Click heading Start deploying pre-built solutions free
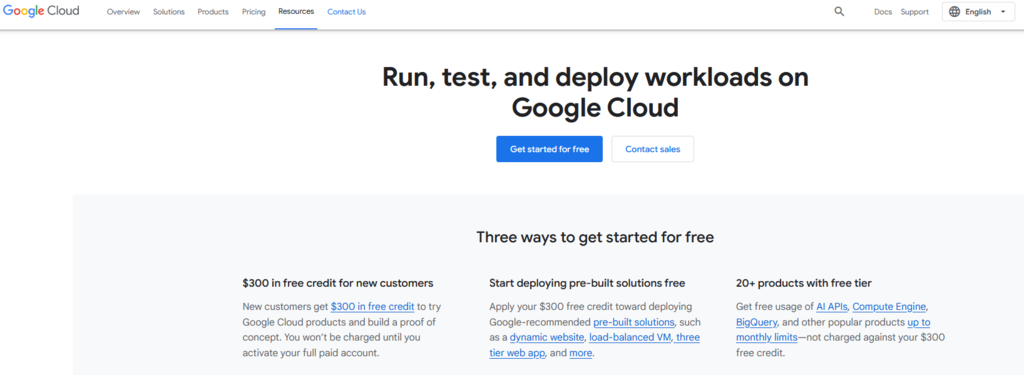 click(x=587, y=284)
